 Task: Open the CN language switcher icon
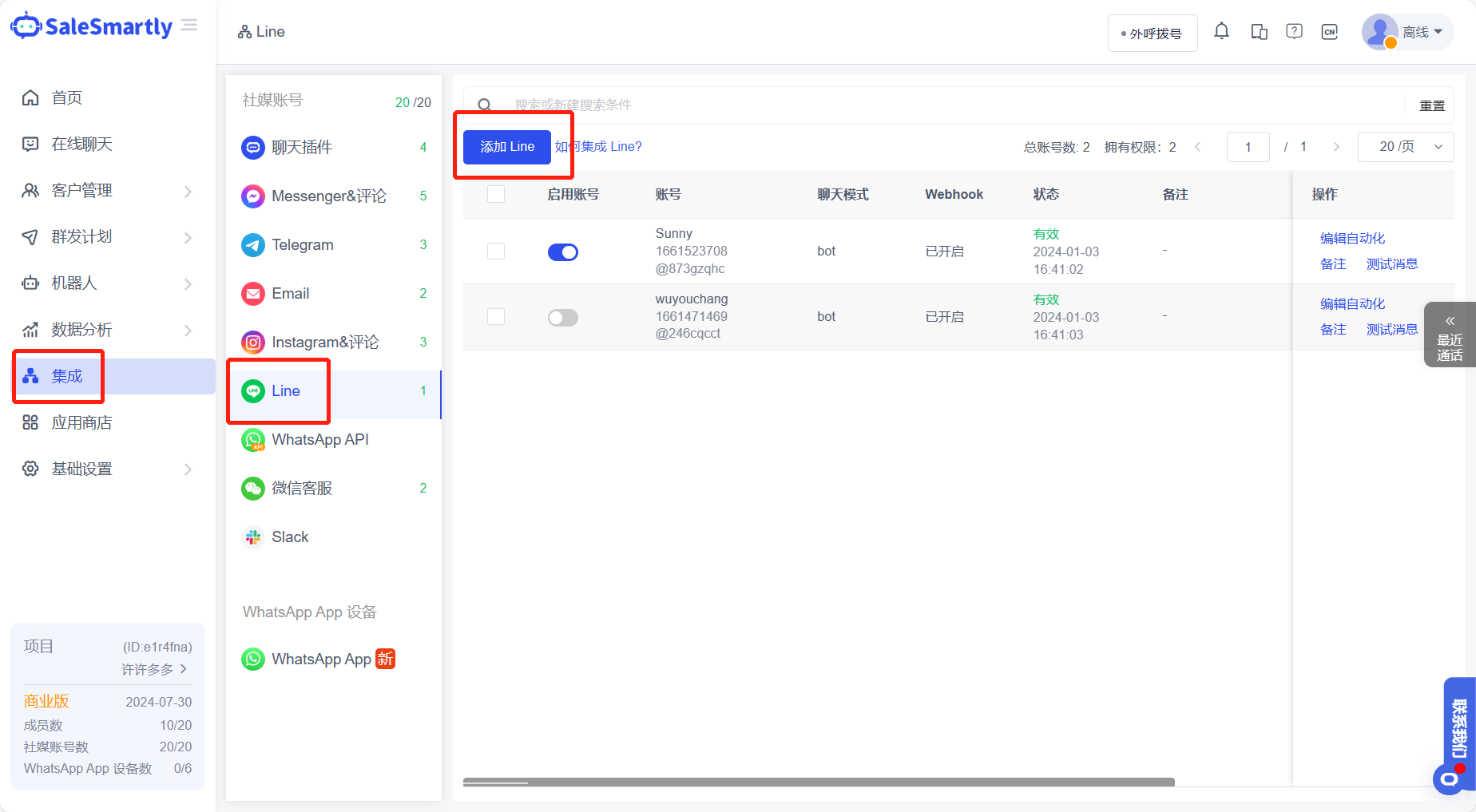(x=1330, y=31)
